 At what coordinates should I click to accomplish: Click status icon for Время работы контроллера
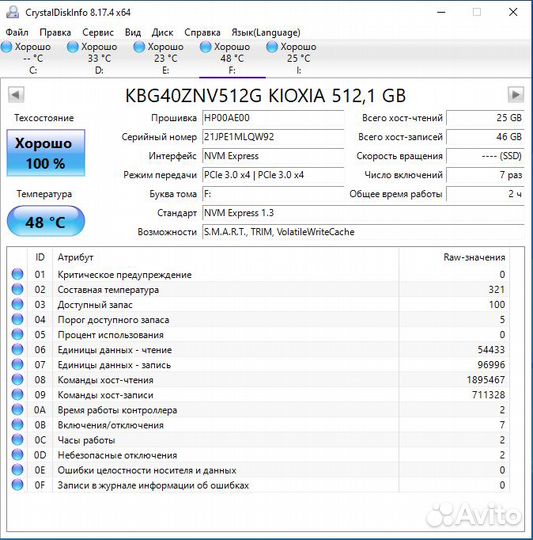[17, 410]
